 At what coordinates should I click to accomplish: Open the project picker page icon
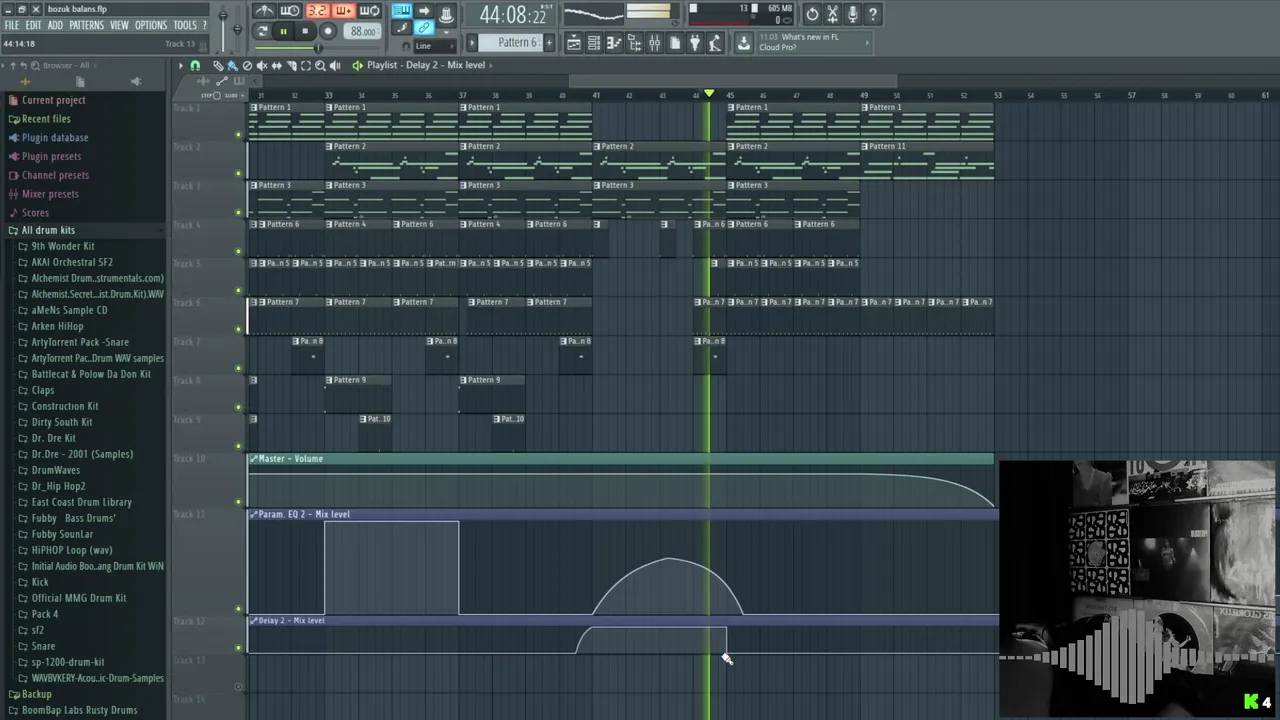tap(675, 43)
